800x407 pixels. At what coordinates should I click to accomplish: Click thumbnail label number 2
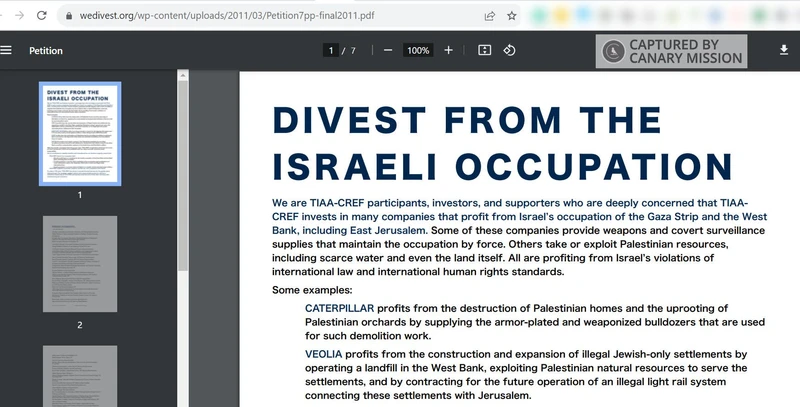pos(80,324)
